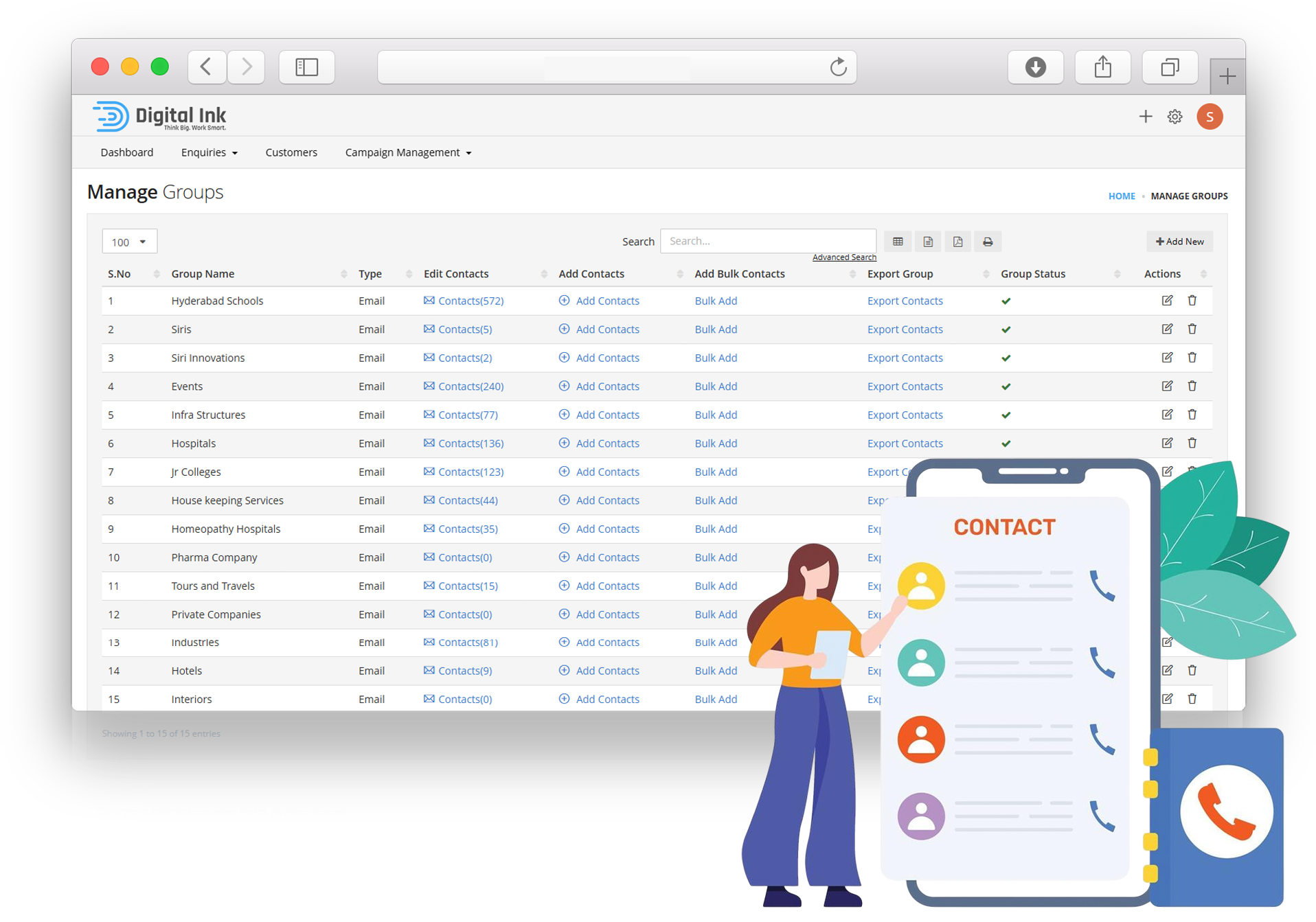
Task: Toggle Siri Innovations group status checkmark
Action: [x=1006, y=358]
